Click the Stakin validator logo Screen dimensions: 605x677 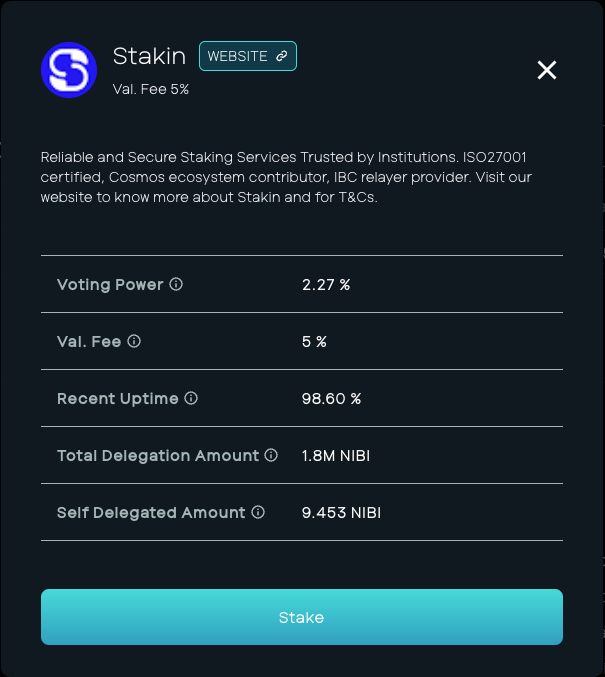tap(69, 70)
